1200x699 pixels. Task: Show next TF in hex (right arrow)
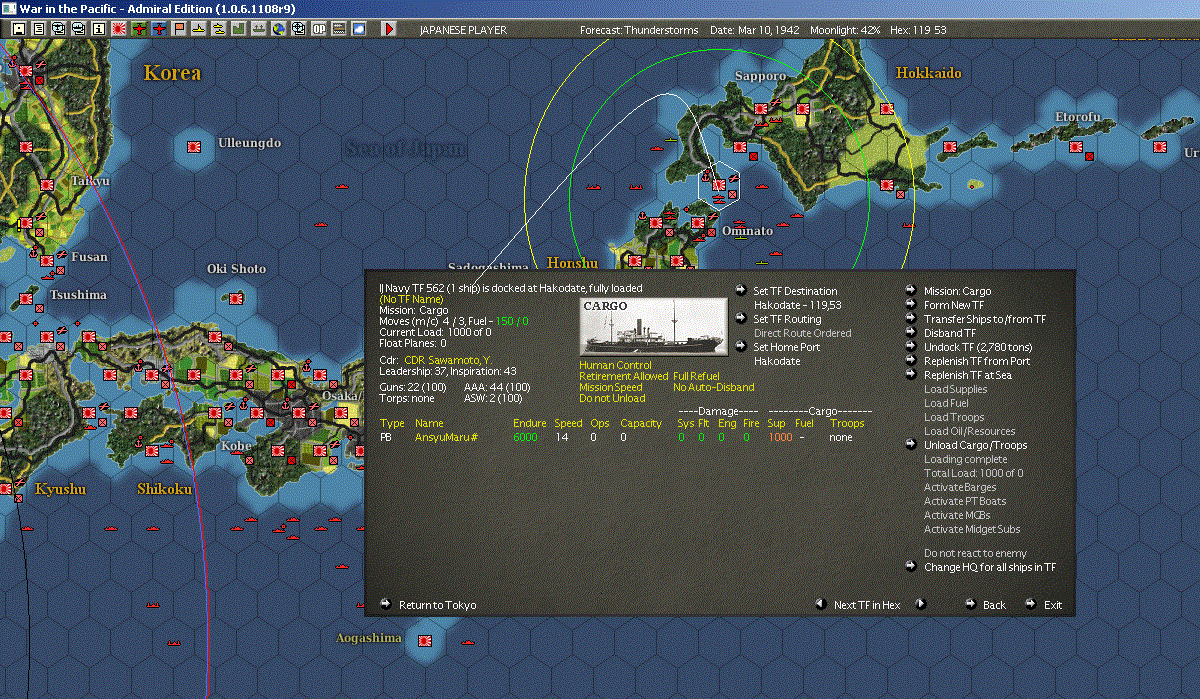921,604
